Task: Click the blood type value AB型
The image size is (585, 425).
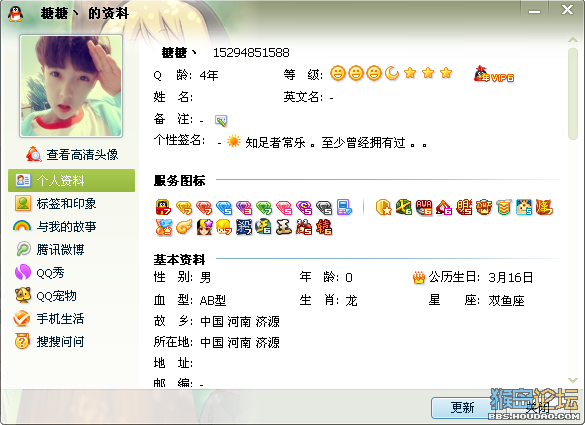Action: coord(213,300)
